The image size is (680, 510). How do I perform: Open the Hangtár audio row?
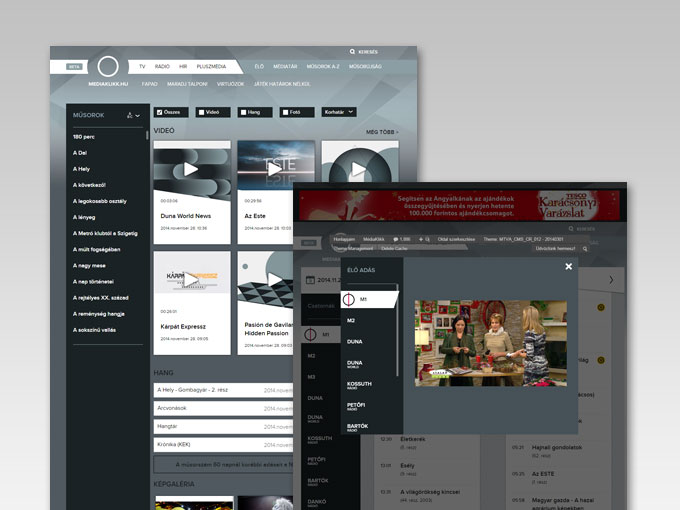click(223, 426)
